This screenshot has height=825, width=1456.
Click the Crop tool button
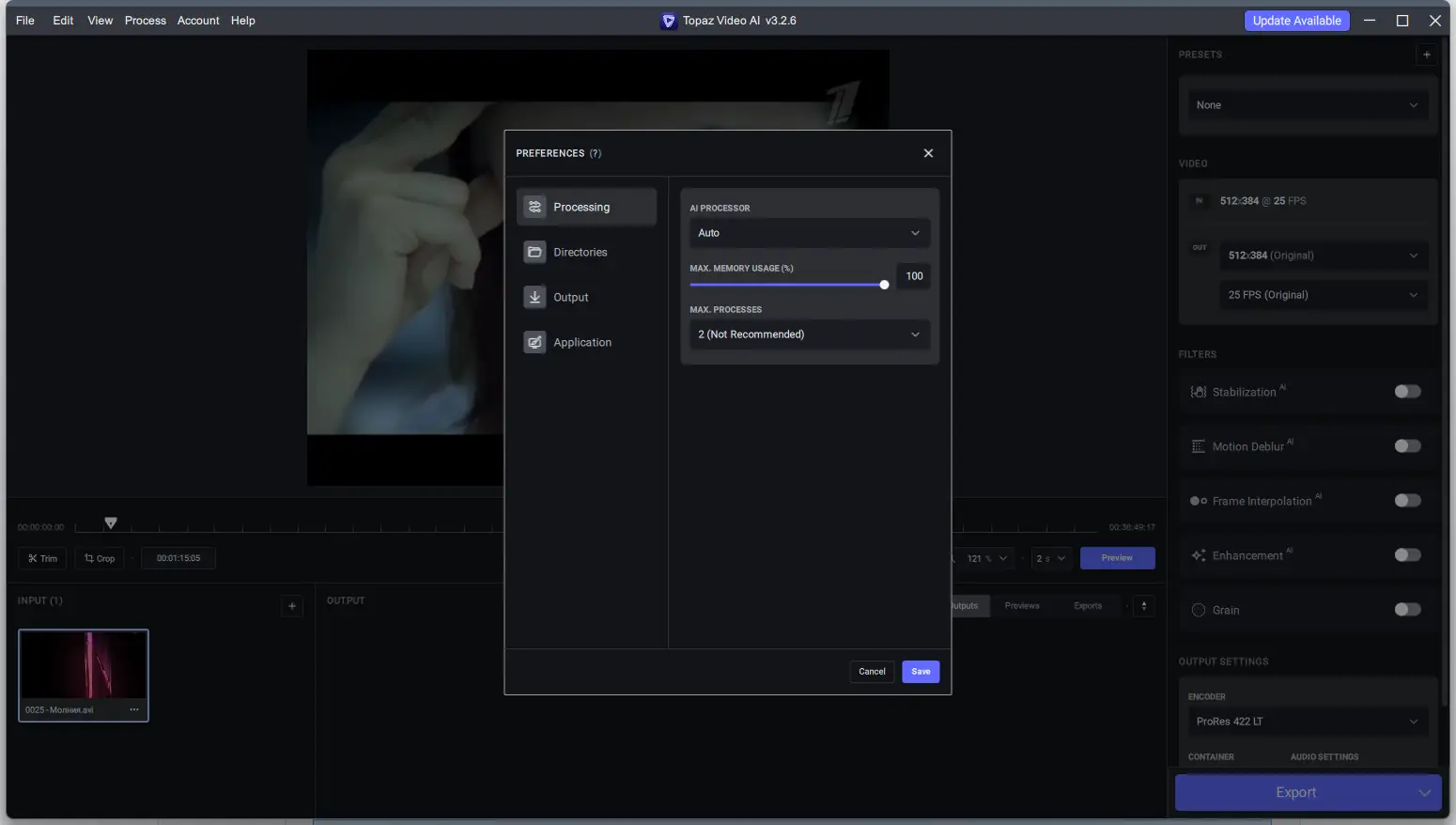click(x=100, y=558)
